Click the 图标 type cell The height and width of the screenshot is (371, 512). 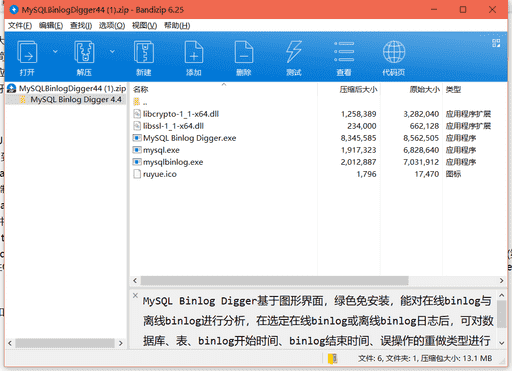pyautogui.click(x=453, y=174)
